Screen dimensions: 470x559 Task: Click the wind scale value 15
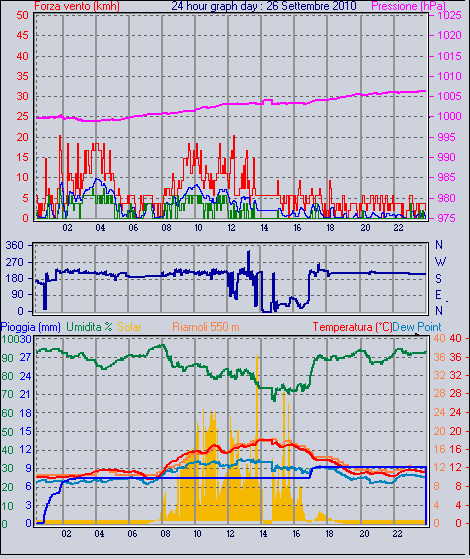click(22, 157)
